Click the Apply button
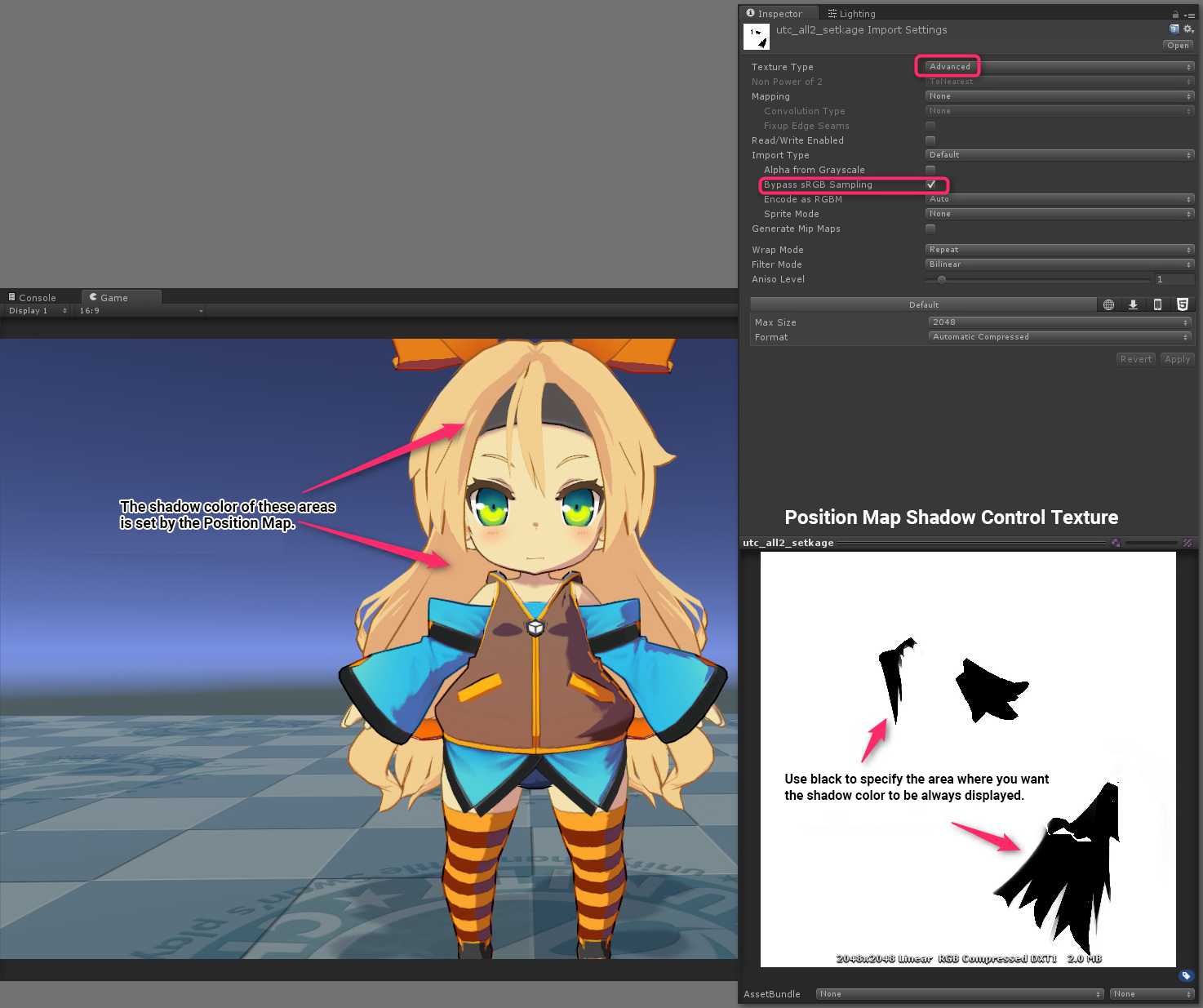 coord(1177,359)
